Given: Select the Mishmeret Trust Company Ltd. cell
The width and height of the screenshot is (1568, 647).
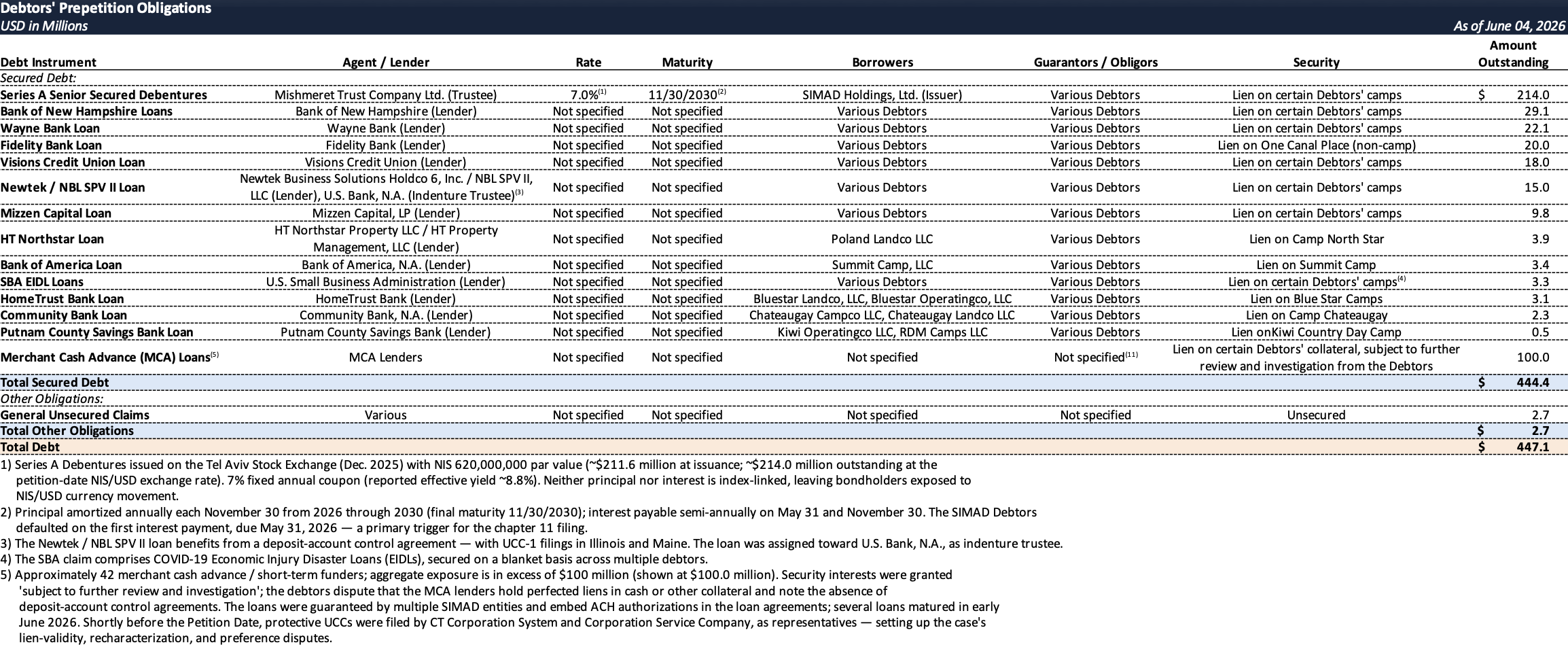Looking at the screenshot, I should pos(385,95).
